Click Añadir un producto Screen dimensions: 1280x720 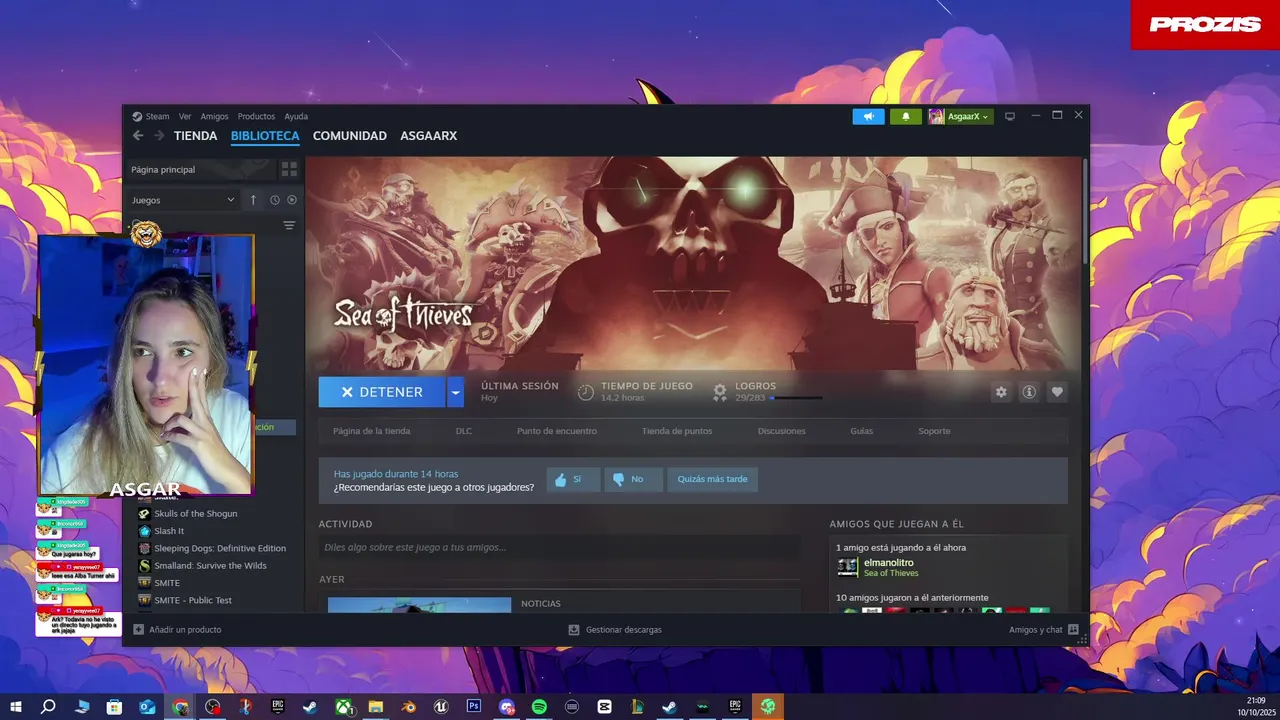[177, 630]
